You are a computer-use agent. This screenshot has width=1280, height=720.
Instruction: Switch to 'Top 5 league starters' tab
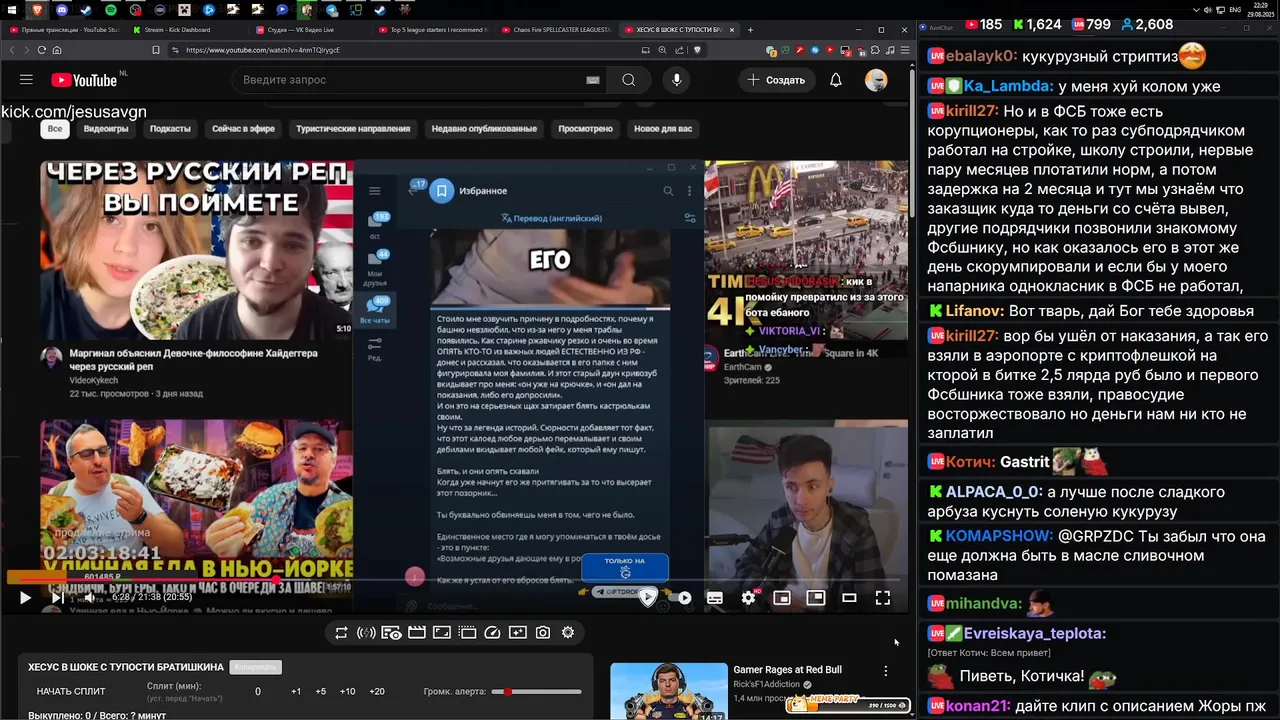tap(432, 30)
